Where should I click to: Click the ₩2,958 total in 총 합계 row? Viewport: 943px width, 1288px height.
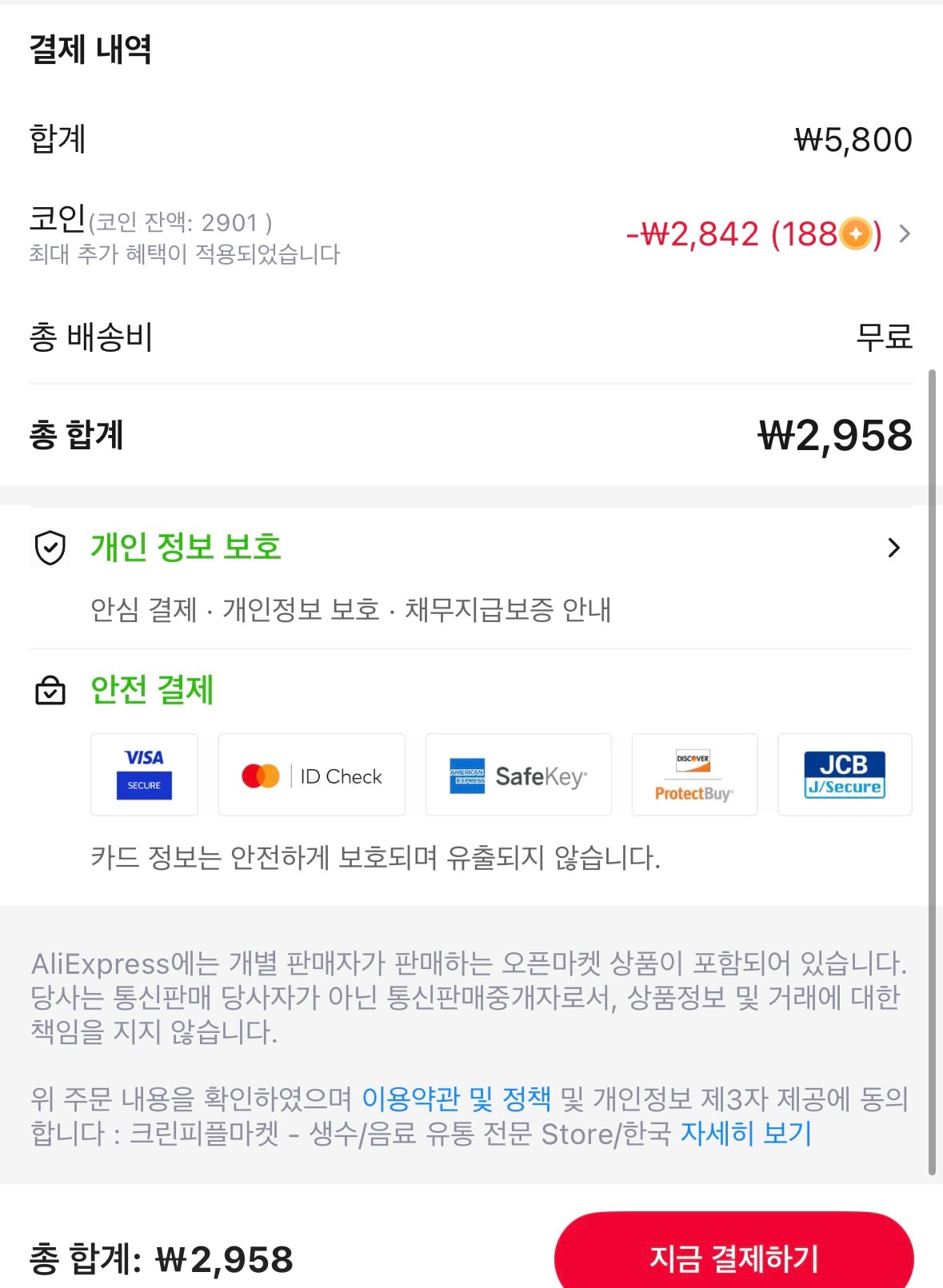(835, 435)
